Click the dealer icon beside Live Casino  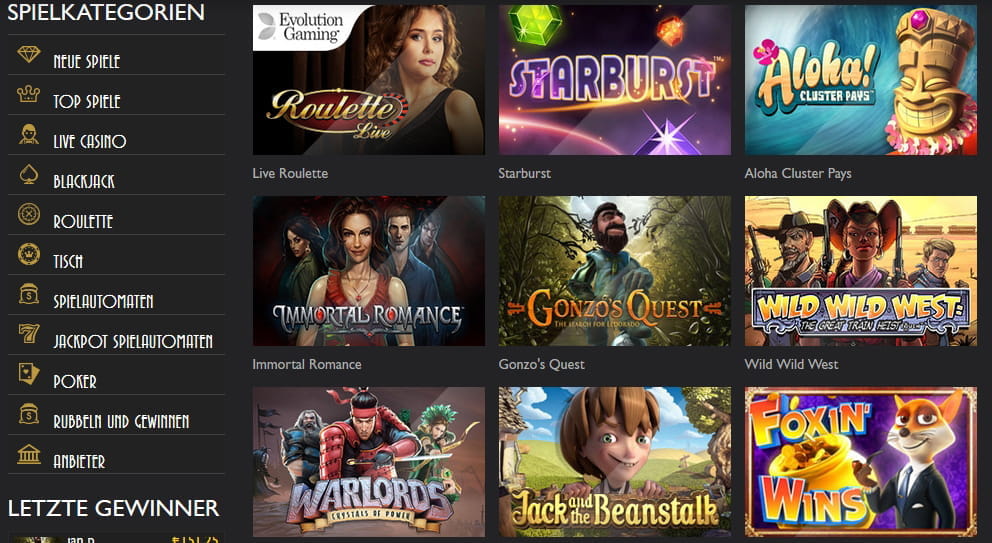(x=28, y=135)
